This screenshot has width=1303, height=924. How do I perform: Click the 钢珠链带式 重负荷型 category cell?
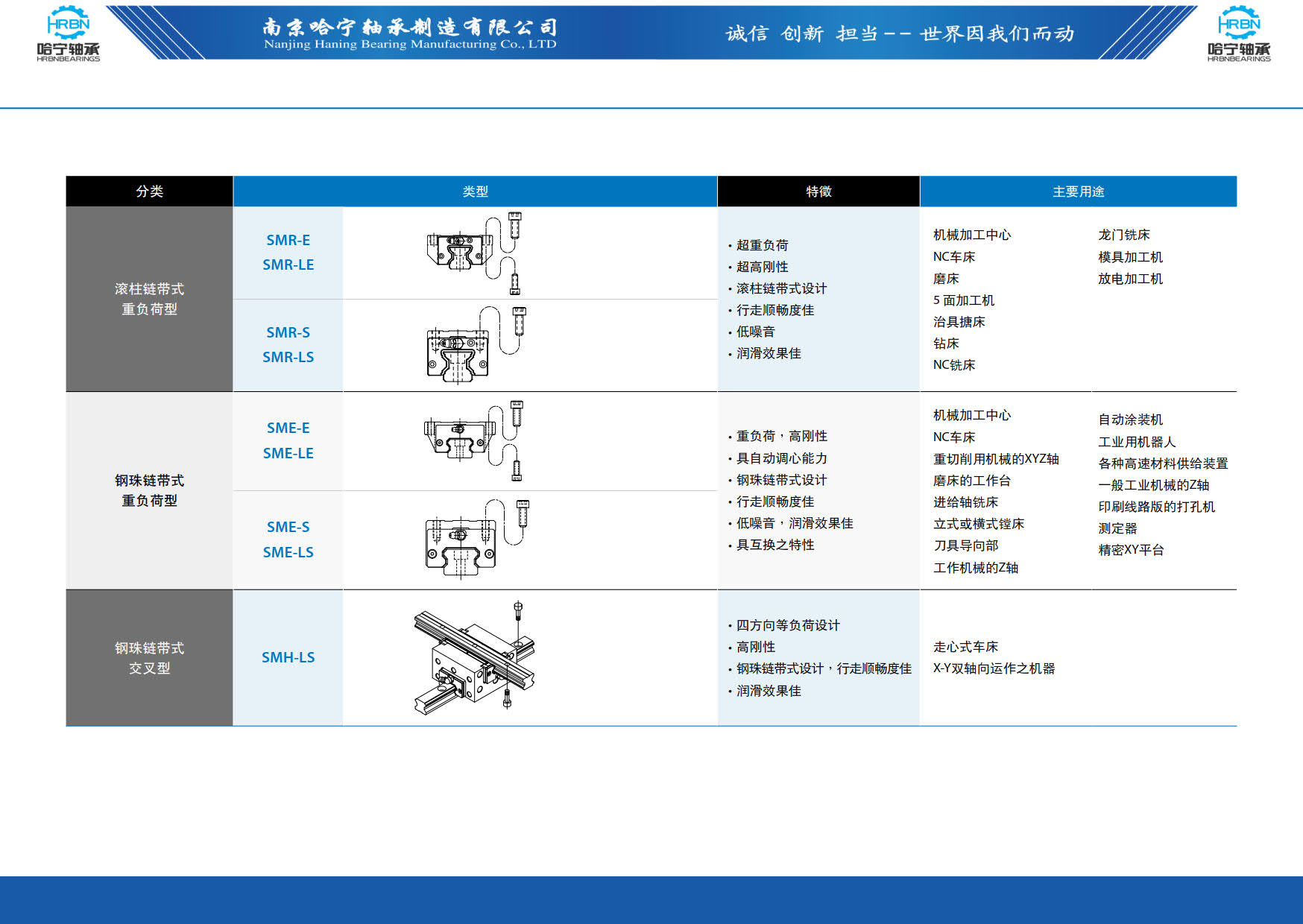click(x=149, y=490)
